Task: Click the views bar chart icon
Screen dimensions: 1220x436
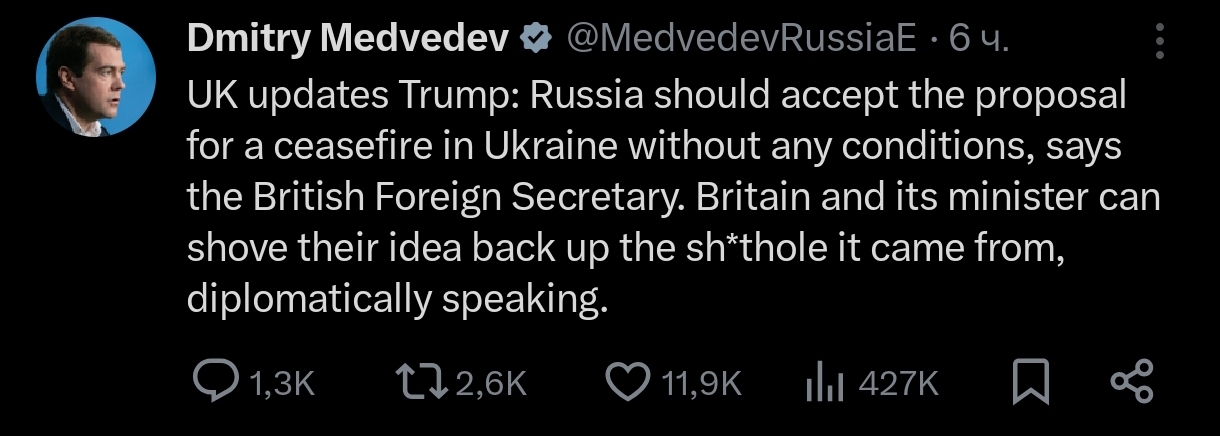Action: [826, 383]
